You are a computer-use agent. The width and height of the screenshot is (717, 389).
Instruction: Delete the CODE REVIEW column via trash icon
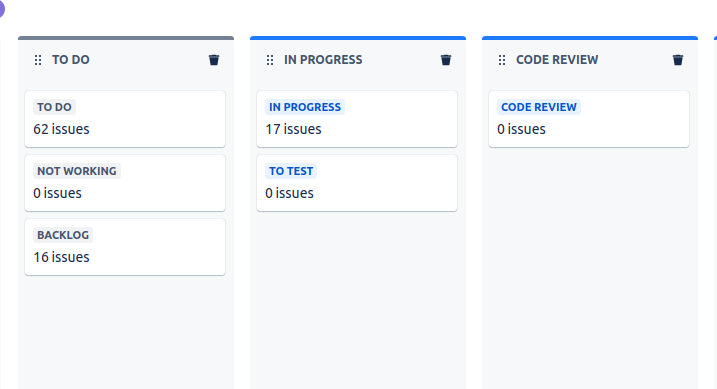(678, 60)
